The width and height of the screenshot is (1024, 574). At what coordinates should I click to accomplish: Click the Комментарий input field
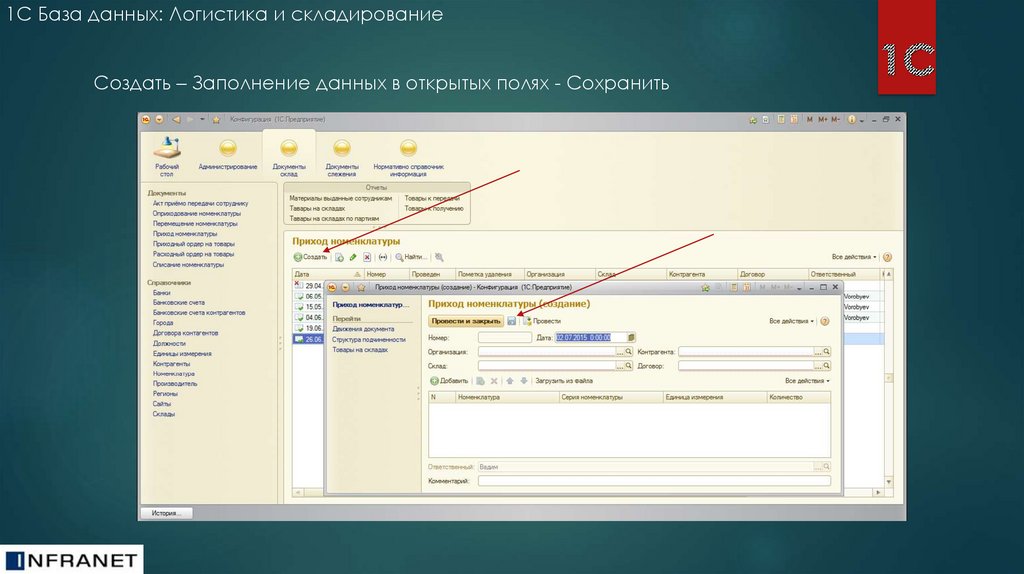click(654, 481)
